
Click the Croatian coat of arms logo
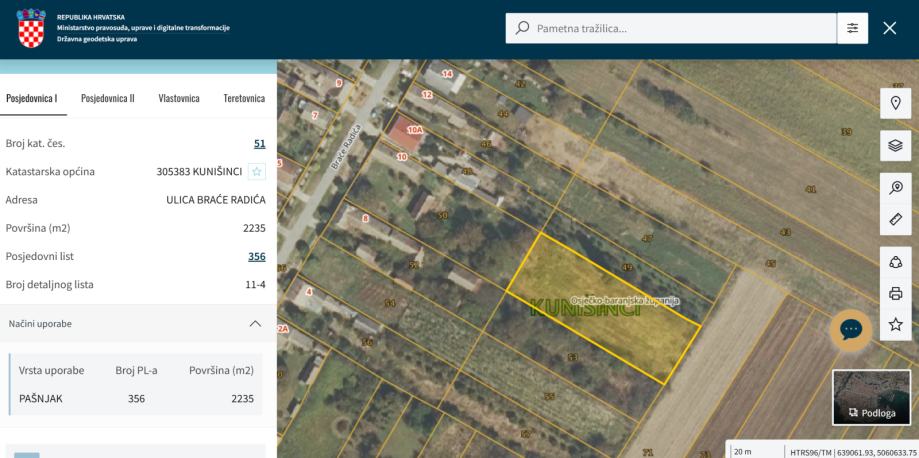click(x=32, y=28)
